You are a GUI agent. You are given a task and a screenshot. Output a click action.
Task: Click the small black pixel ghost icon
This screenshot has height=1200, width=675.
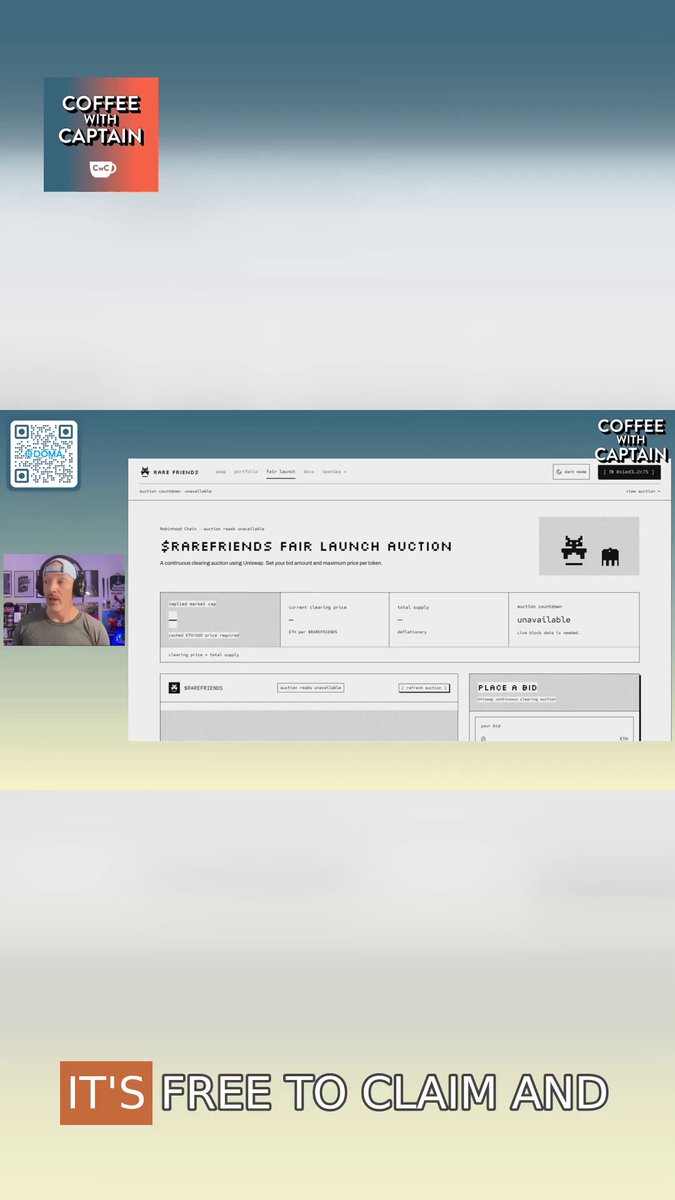click(610, 557)
